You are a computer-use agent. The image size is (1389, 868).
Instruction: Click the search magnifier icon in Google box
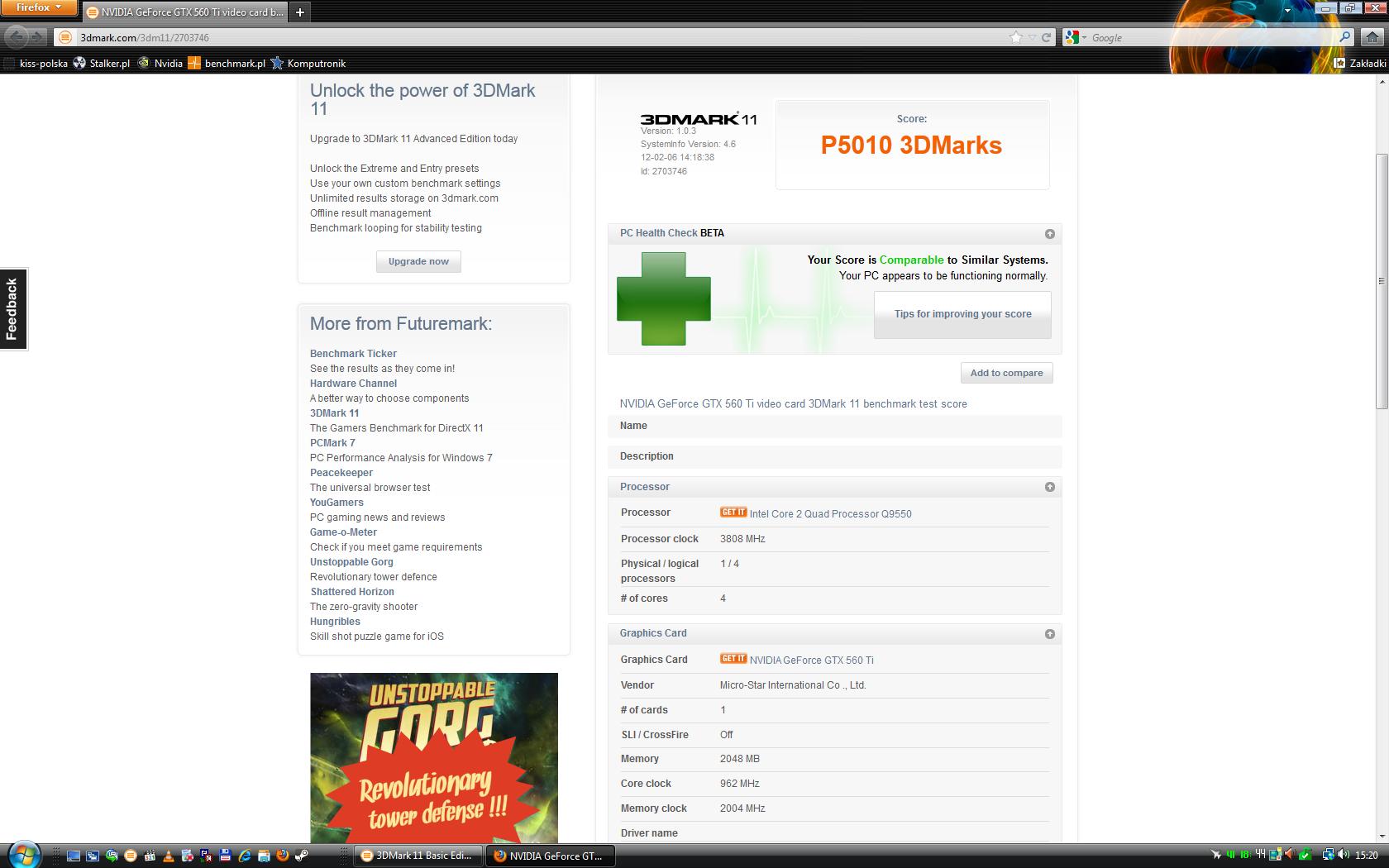[1344, 37]
